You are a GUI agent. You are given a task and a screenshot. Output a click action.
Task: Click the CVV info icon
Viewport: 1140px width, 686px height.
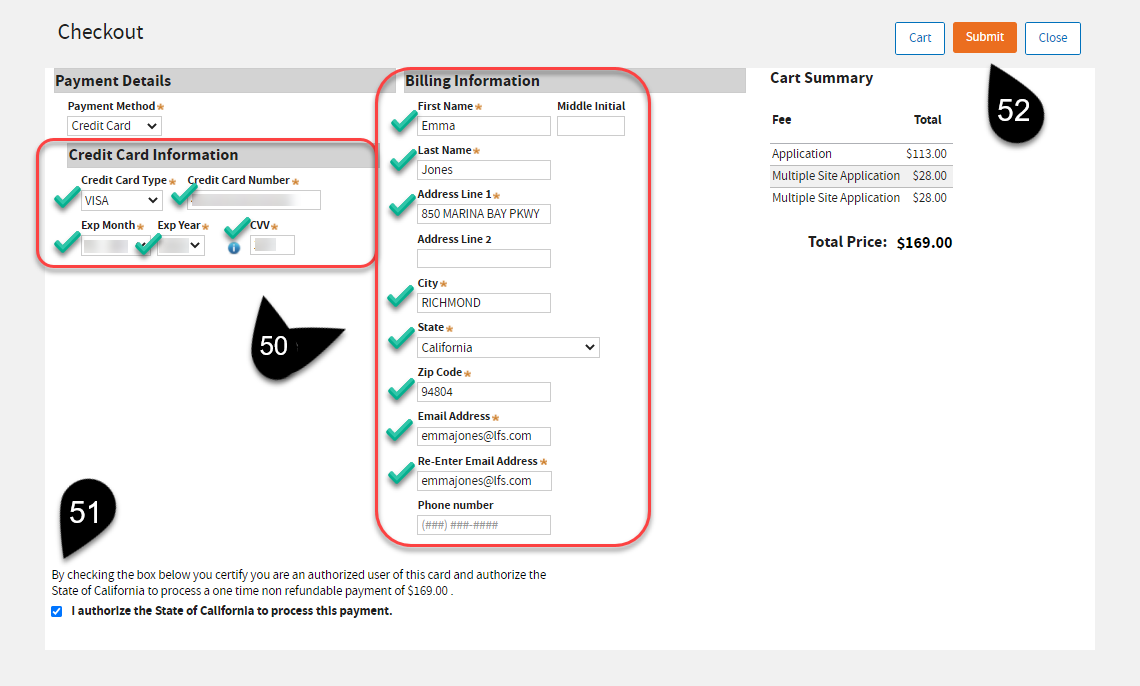click(x=234, y=247)
